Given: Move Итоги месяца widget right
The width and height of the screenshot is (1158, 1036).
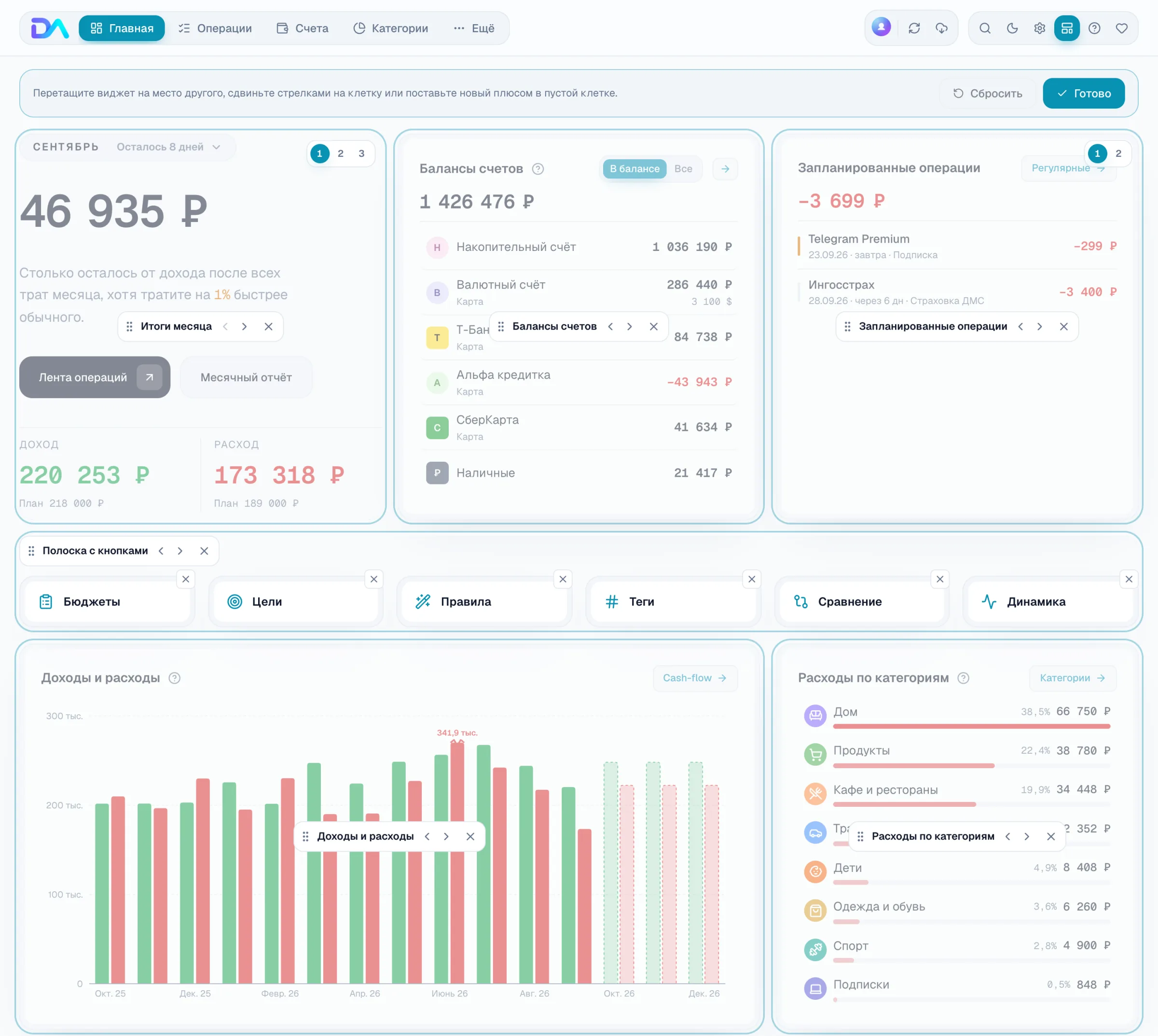Looking at the screenshot, I should point(244,326).
